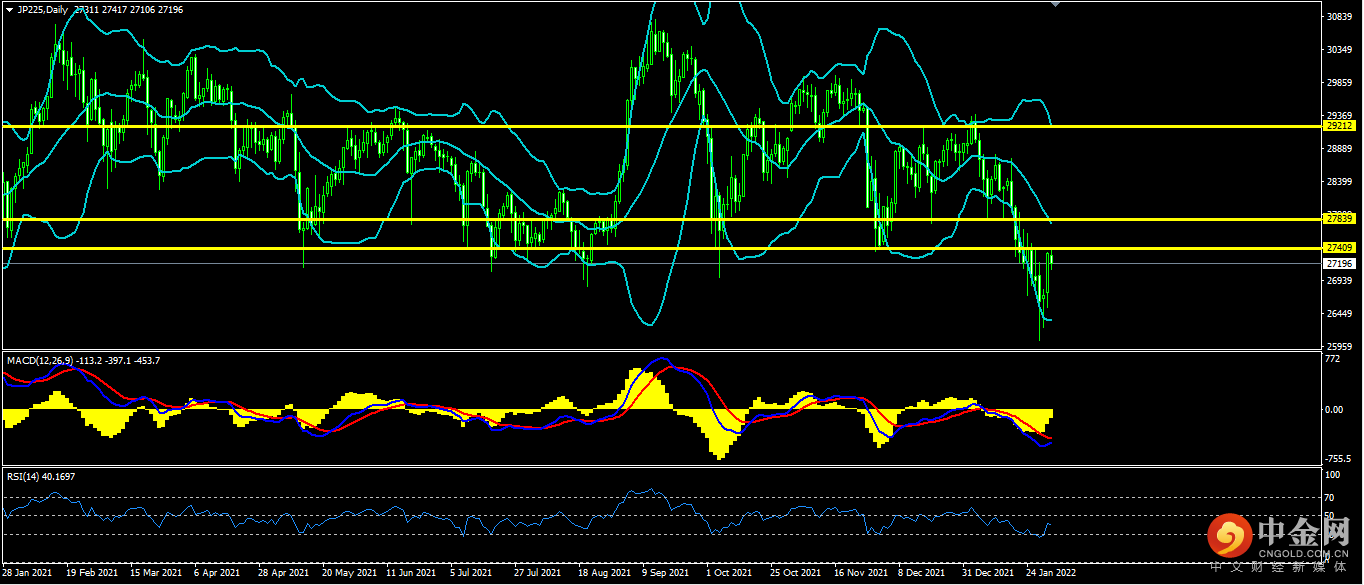
Task: Click the 28 Jan 2021 date label
Action: point(27,573)
